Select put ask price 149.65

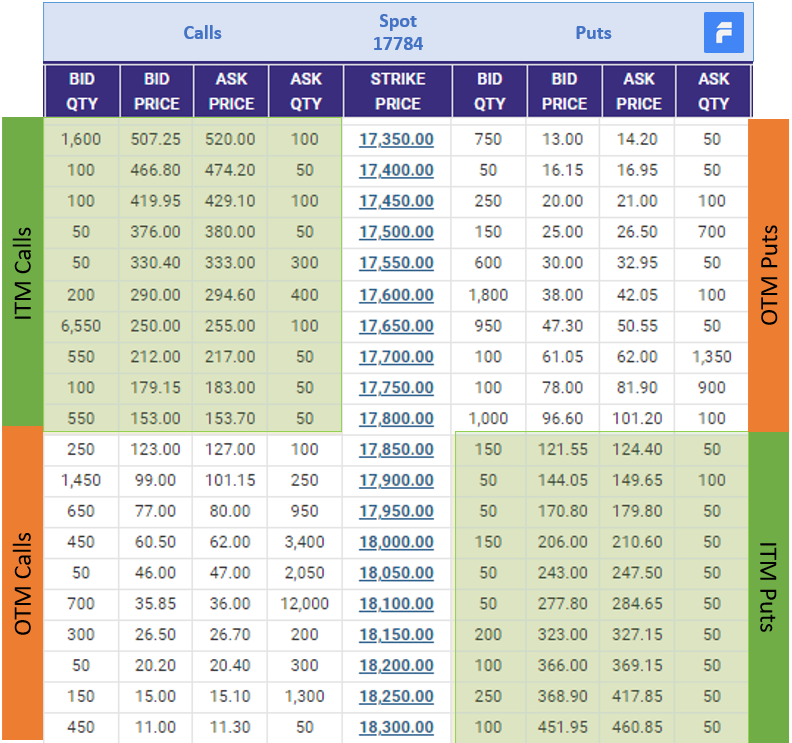coord(637,480)
